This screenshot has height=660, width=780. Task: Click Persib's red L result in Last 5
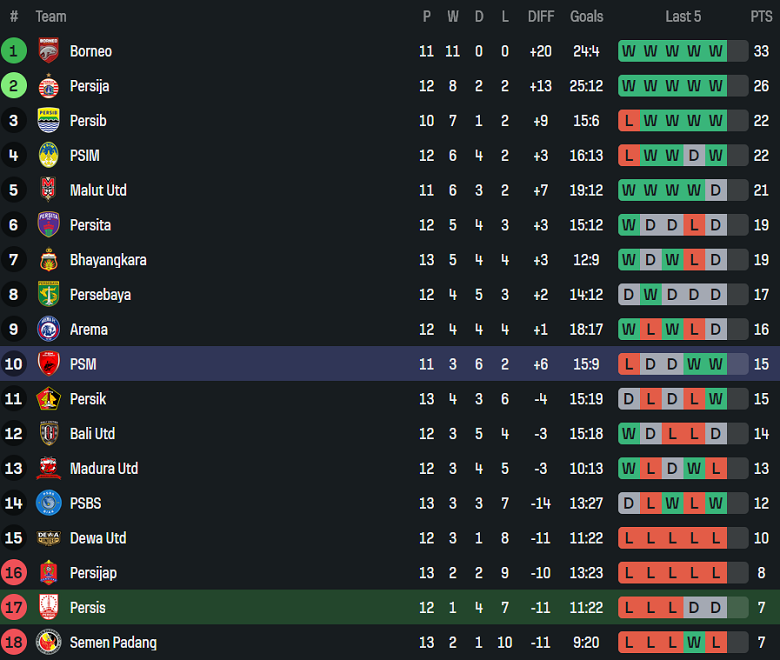point(629,121)
